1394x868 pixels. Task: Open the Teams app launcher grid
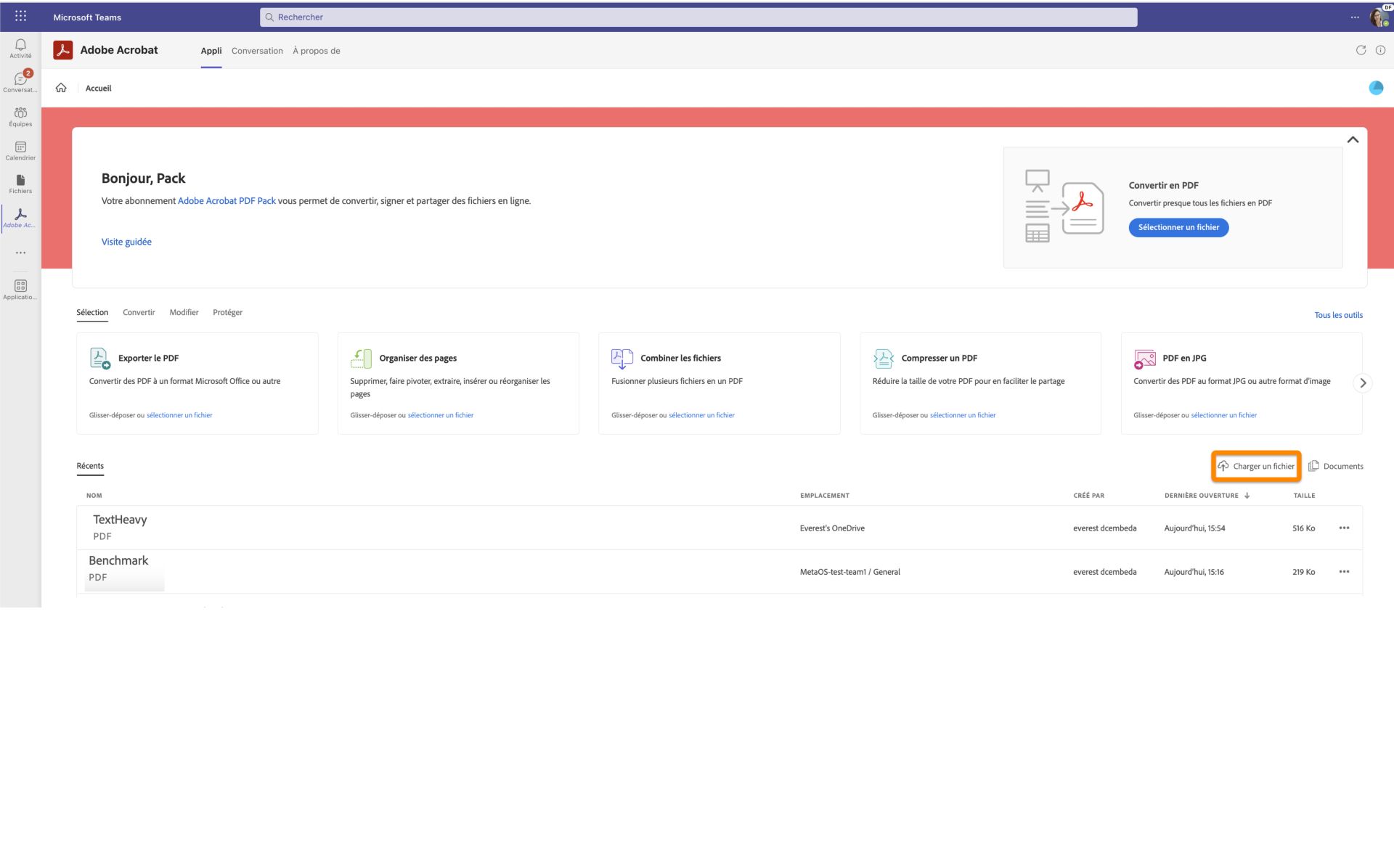point(20,16)
